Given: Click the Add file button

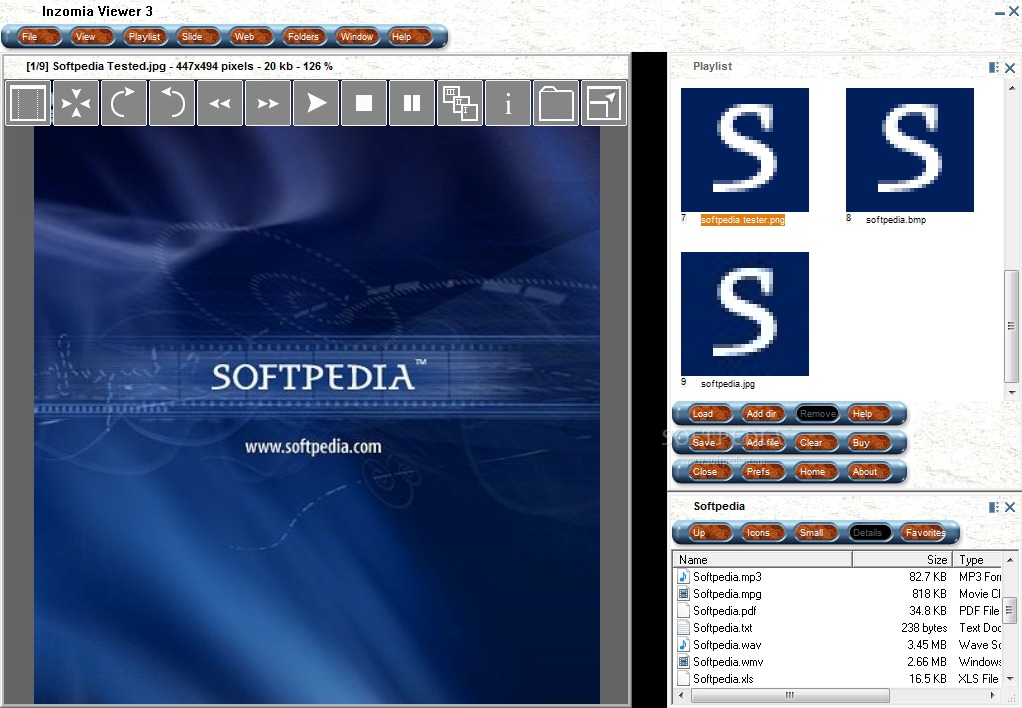Looking at the screenshot, I should pyautogui.click(x=763, y=442).
